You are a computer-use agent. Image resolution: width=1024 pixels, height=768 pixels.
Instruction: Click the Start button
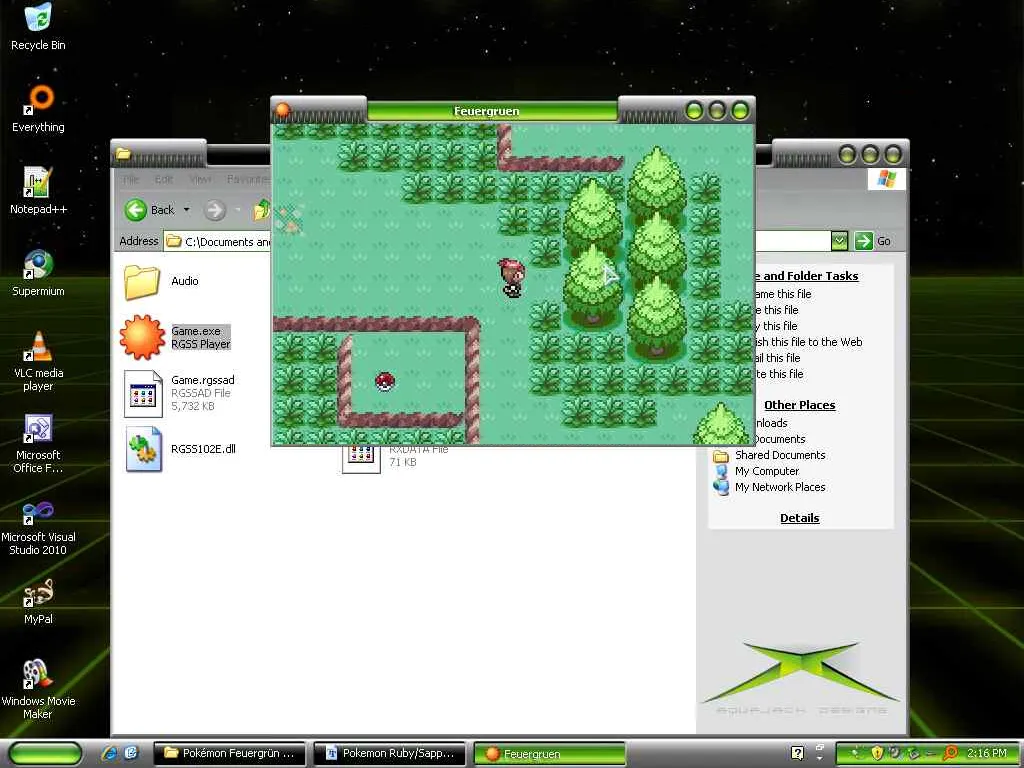46,753
